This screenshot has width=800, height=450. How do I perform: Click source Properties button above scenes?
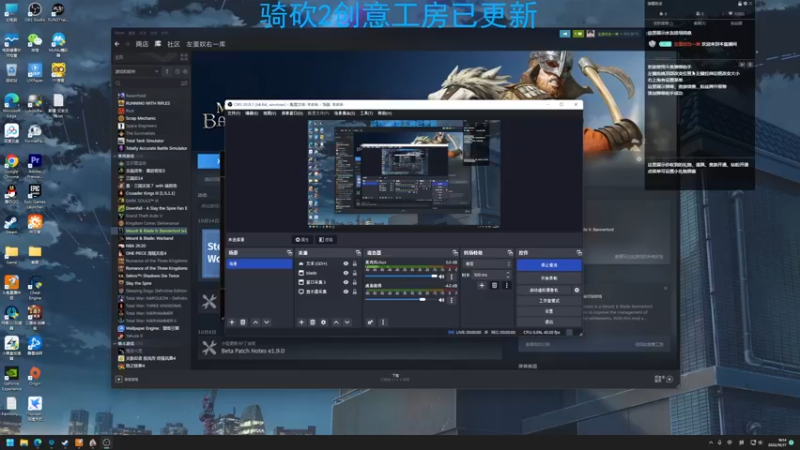[x=302, y=240]
